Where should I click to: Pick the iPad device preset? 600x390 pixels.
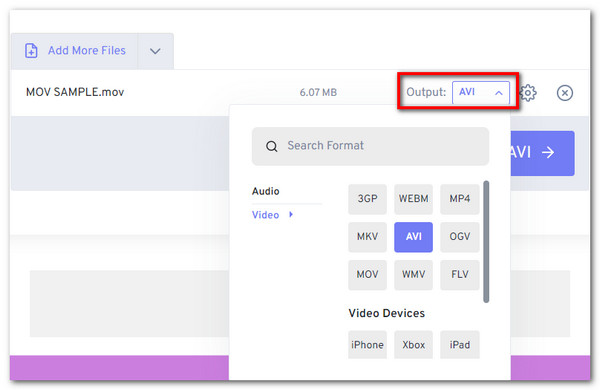point(460,344)
